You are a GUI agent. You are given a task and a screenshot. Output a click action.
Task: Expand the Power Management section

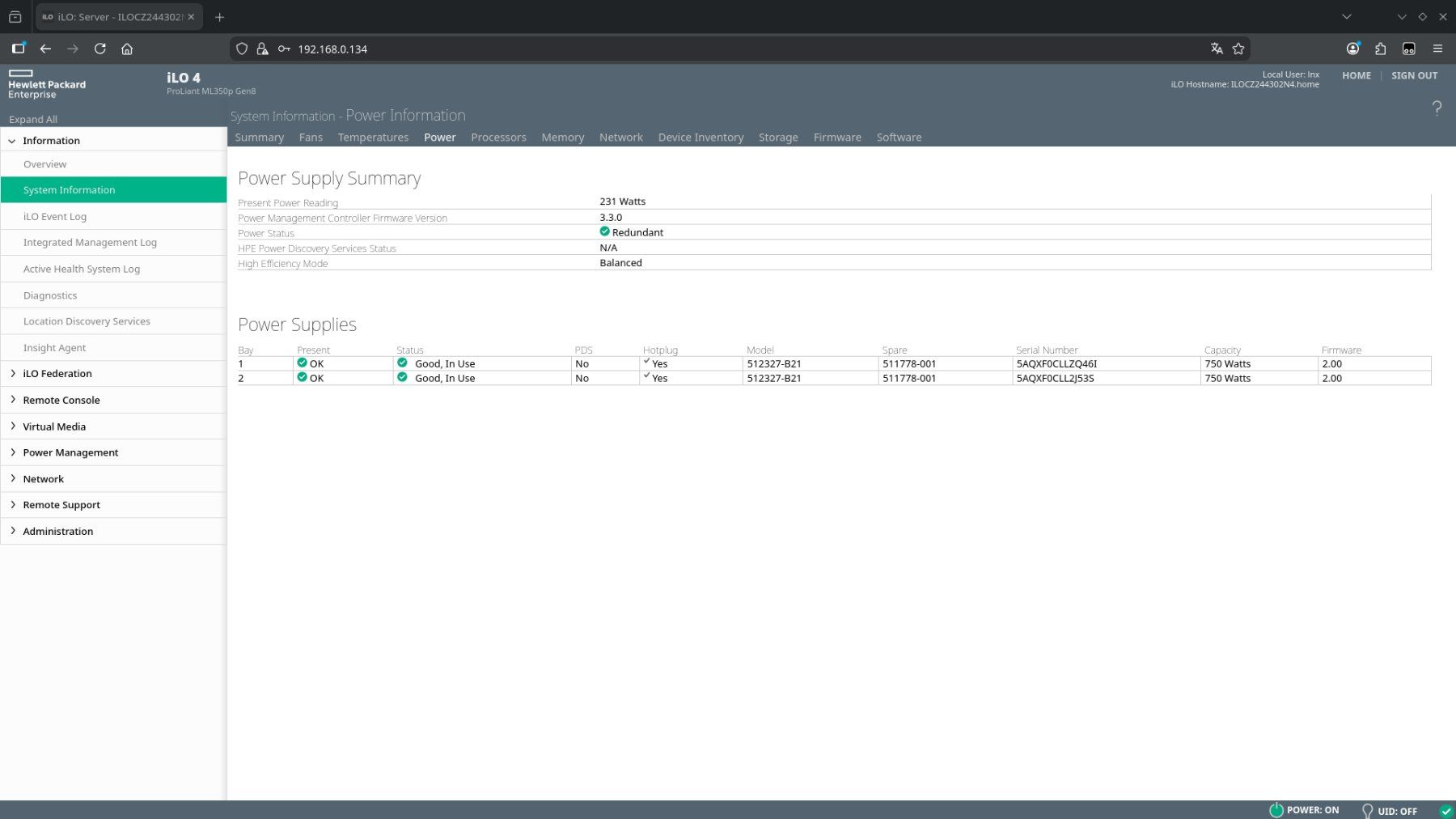click(x=12, y=452)
